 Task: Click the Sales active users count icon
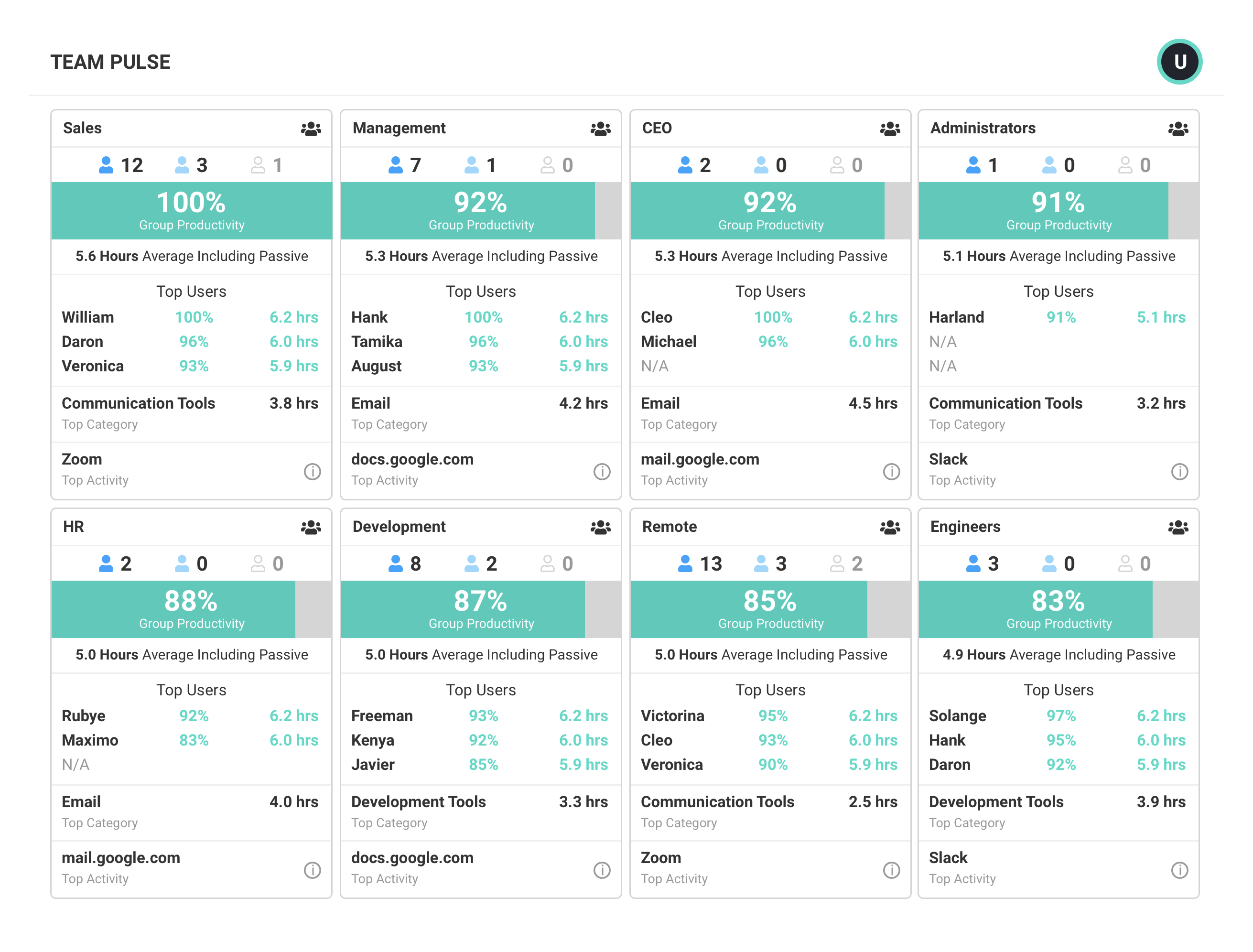pos(106,165)
